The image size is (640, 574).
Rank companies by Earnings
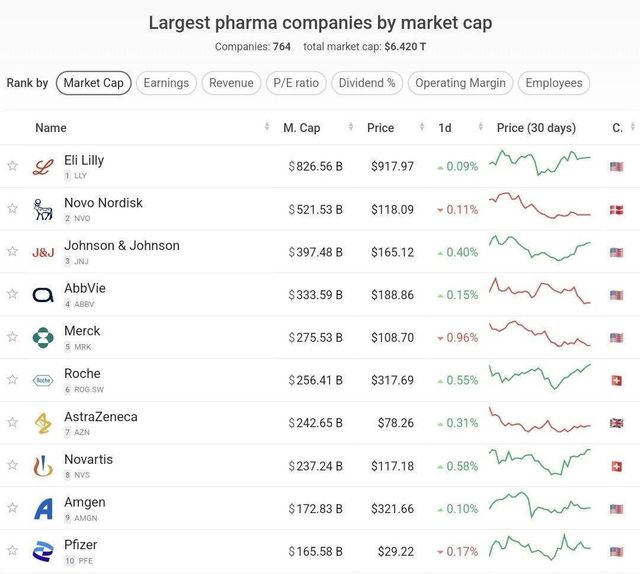[165, 83]
